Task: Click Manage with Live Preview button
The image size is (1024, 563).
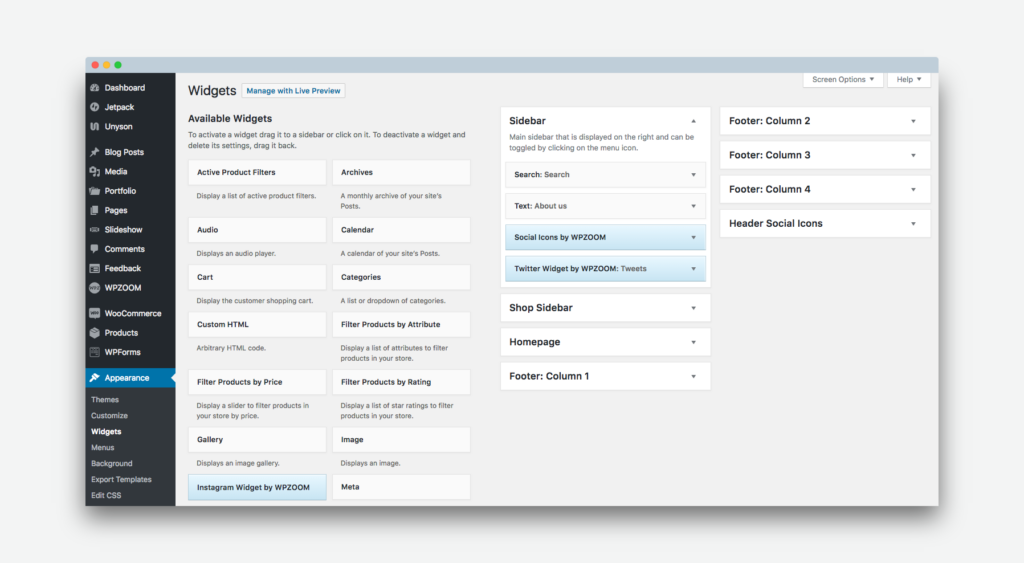Action: tap(293, 91)
